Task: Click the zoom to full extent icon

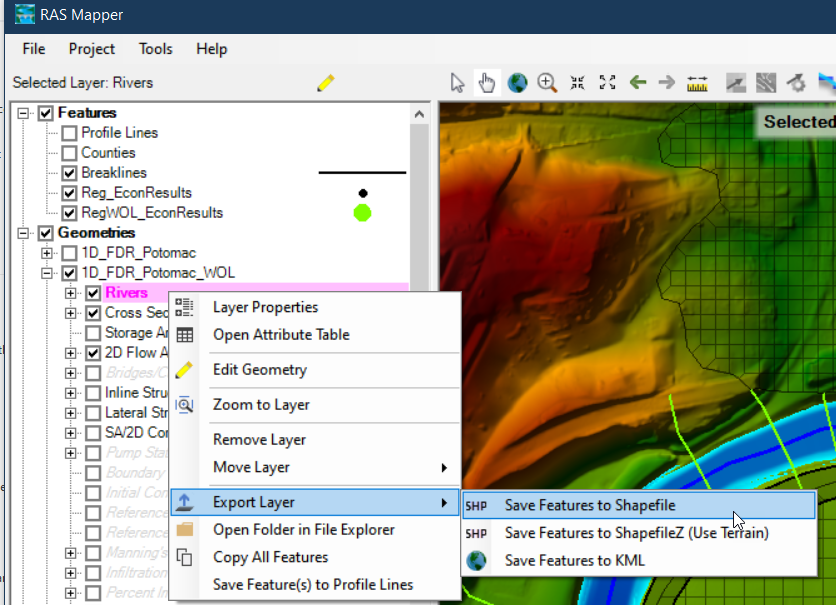Action: point(607,83)
